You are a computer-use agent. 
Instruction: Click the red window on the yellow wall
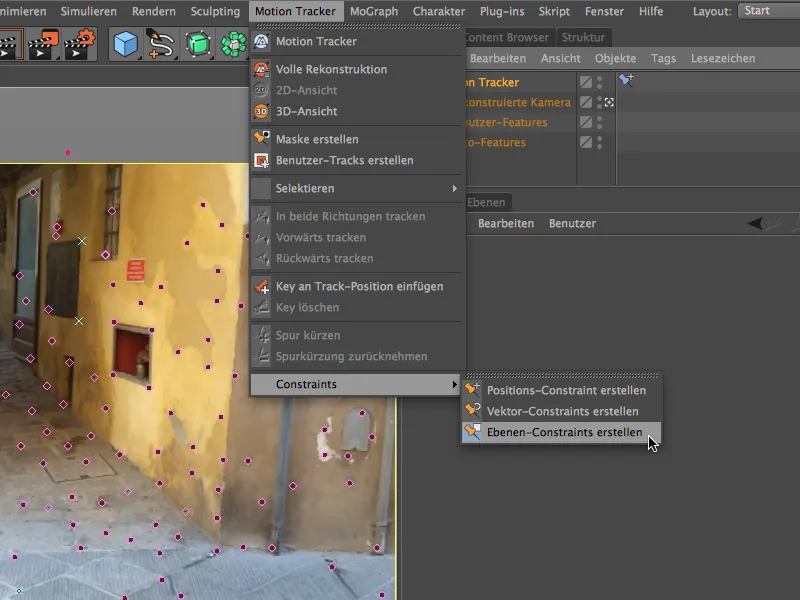130,349
